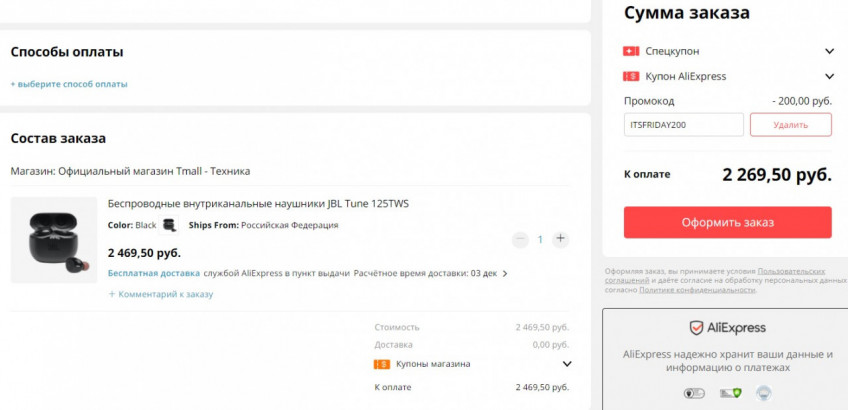Click the red Спецкупон coupon icon
Viewport: 848px width, 410px height.
631,51
